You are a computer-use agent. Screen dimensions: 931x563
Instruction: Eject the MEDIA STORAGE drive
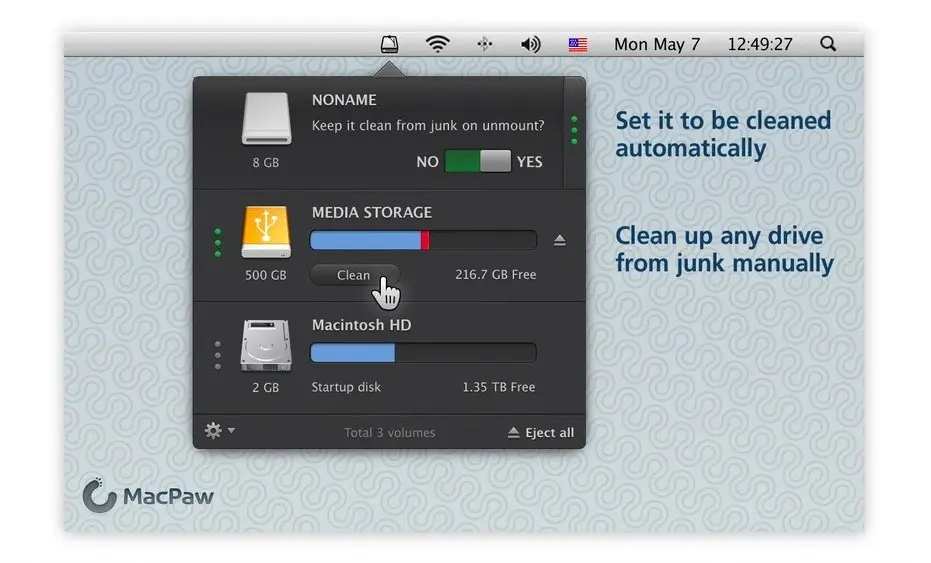(x=559, y=240)
